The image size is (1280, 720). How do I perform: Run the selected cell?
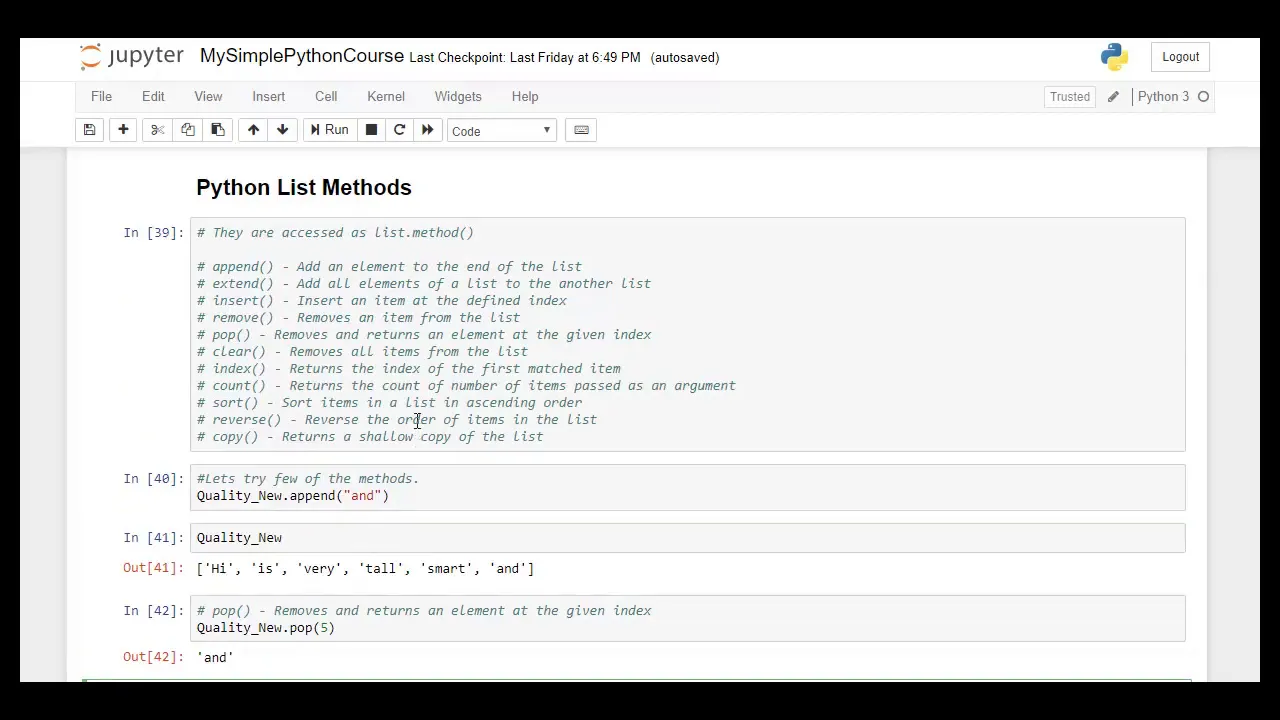tap(329, 130)
